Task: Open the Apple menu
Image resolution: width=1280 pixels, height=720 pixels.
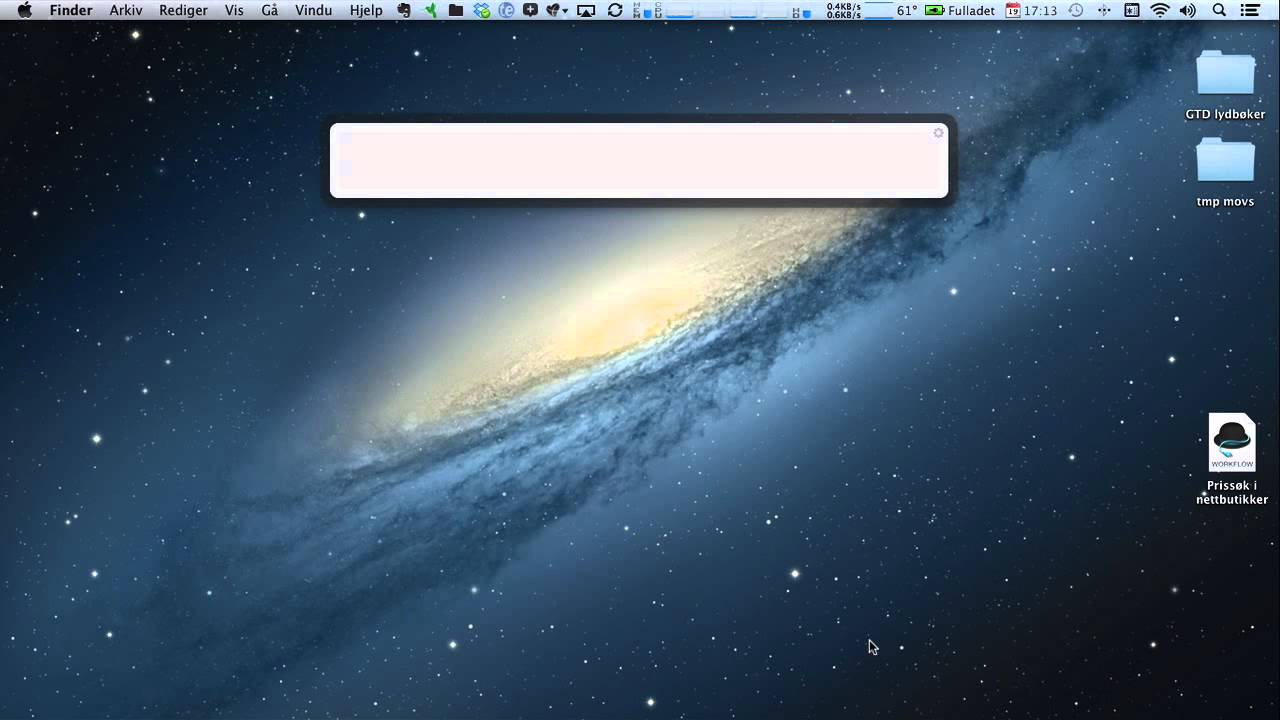Action: coord(24,10)
